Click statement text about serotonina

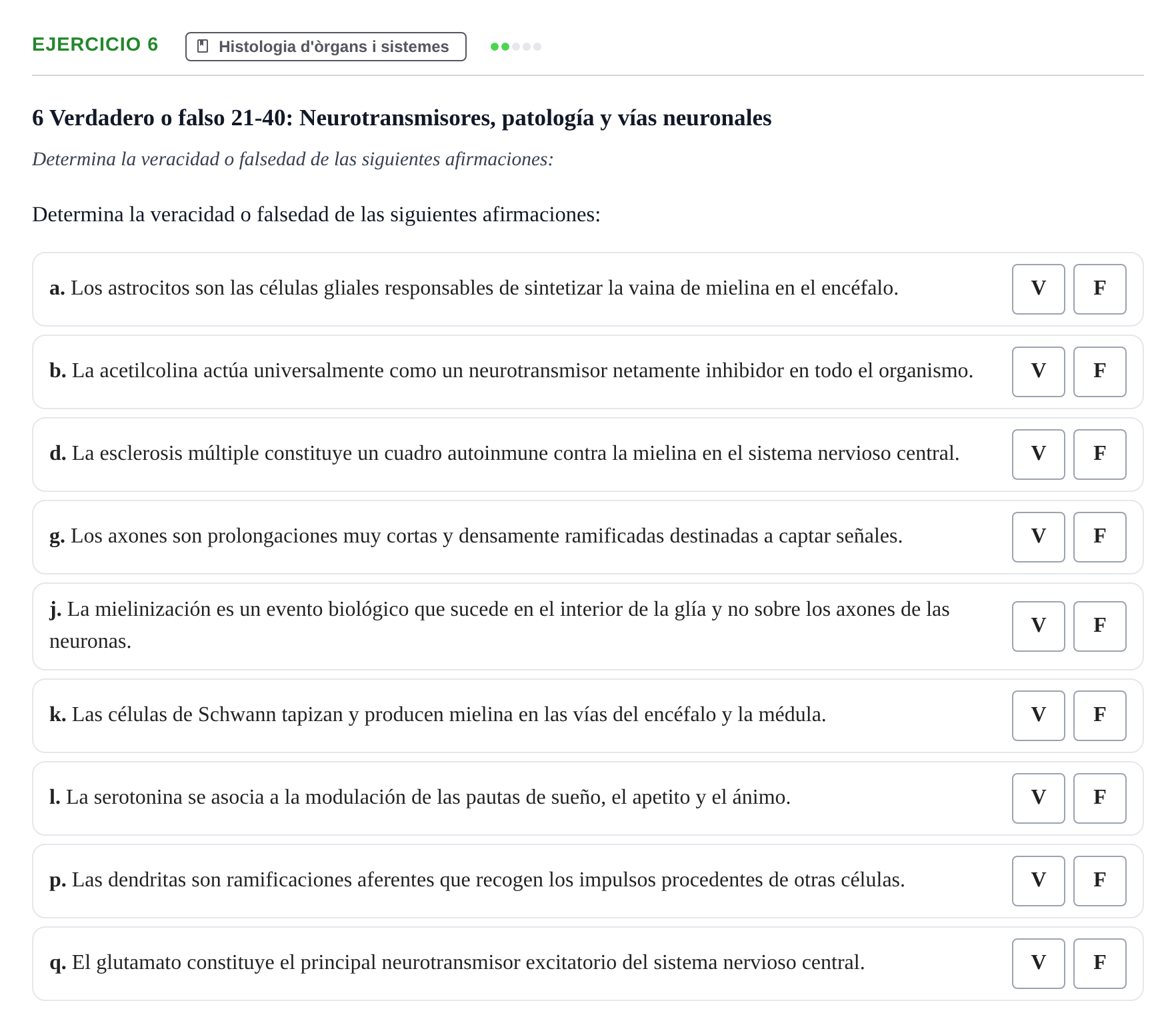point(420,797)
